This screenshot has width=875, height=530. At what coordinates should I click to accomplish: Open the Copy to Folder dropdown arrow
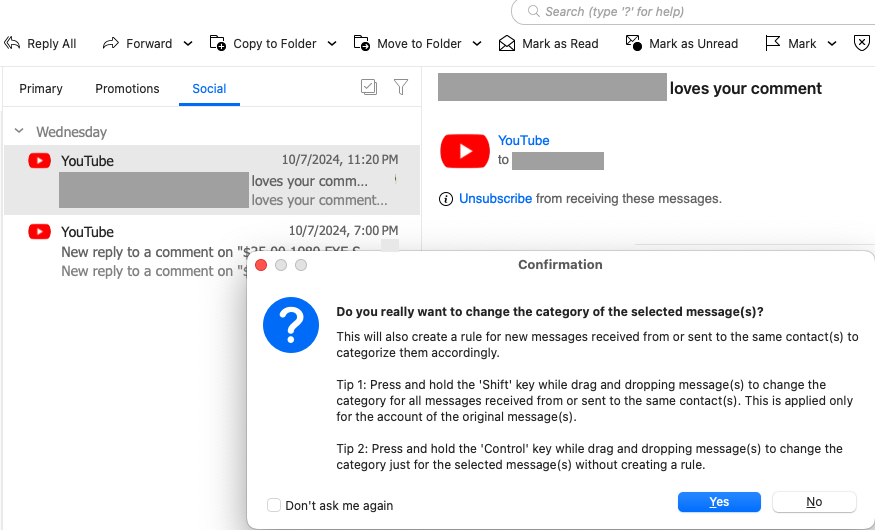[332, 44]
